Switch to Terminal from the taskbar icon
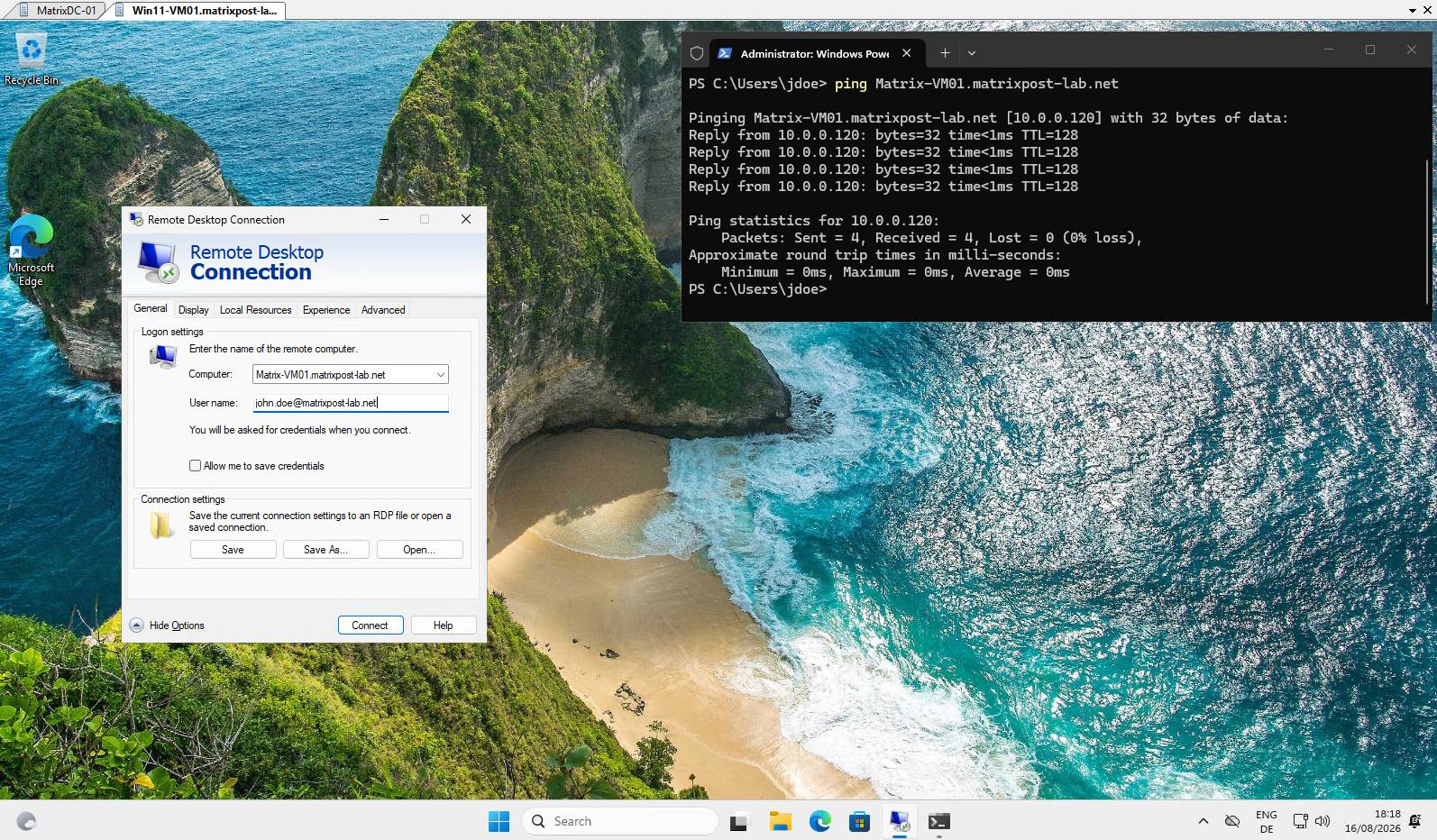Image resolution: width=1437 pixels, height=840 pixels. pos(938,821)
